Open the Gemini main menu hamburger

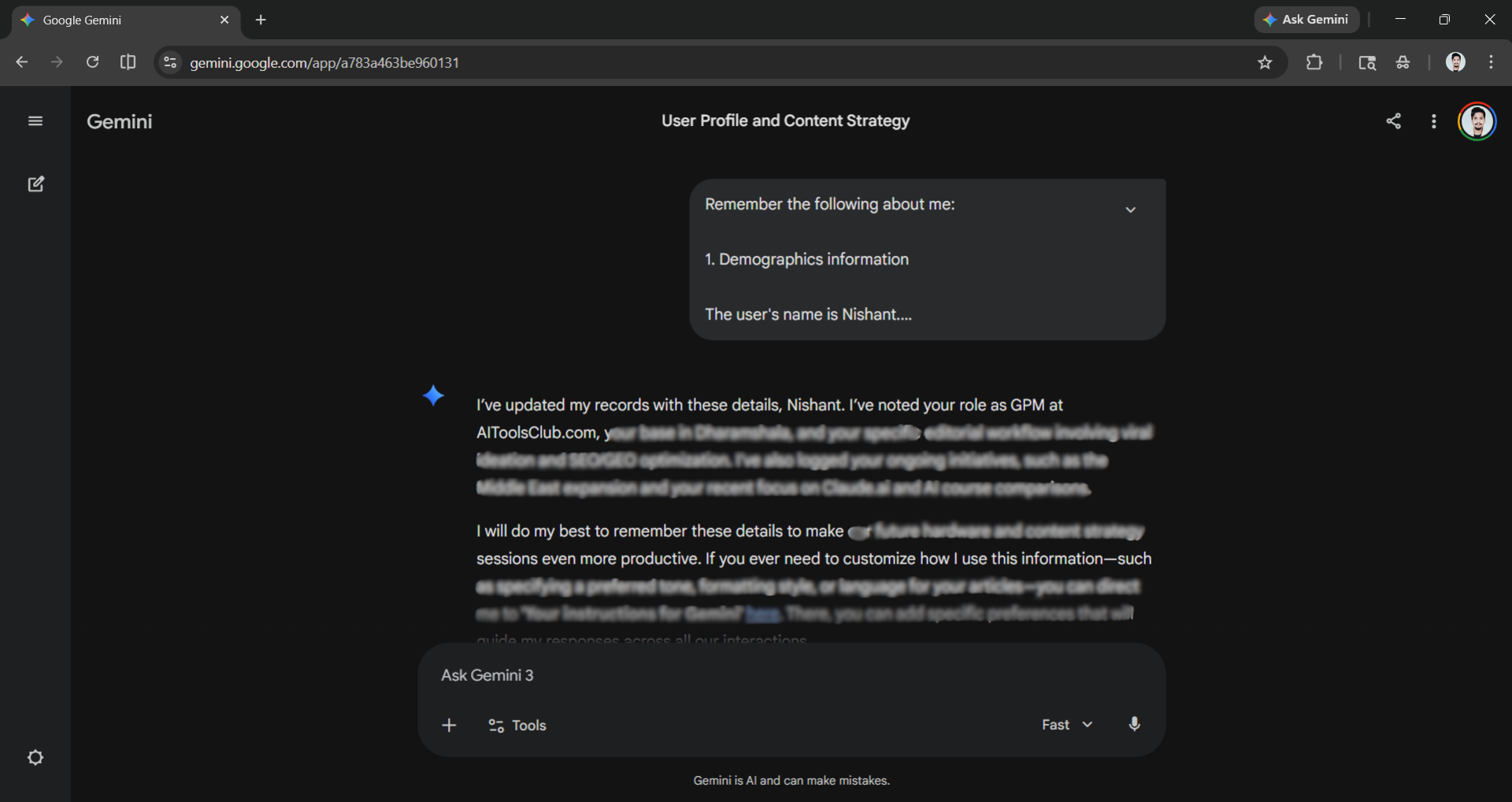[35, 121]
